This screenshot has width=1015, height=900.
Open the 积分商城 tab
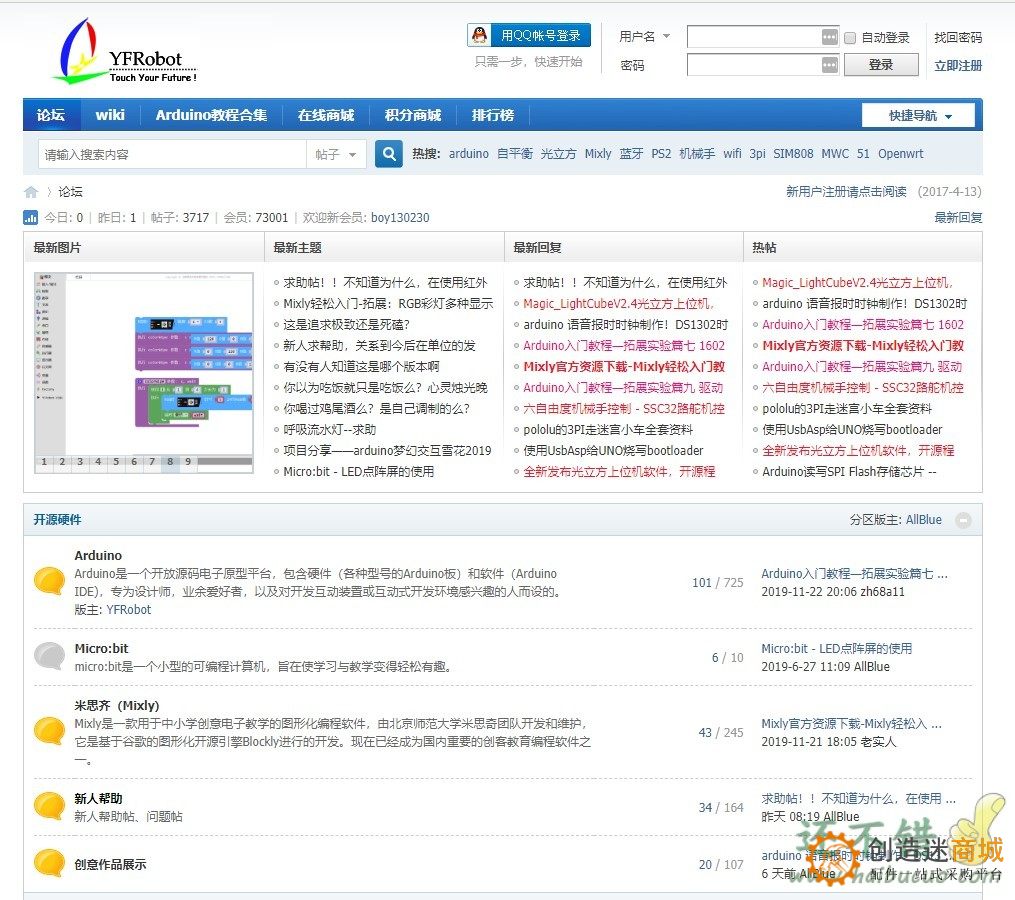(x=412, y=115)
